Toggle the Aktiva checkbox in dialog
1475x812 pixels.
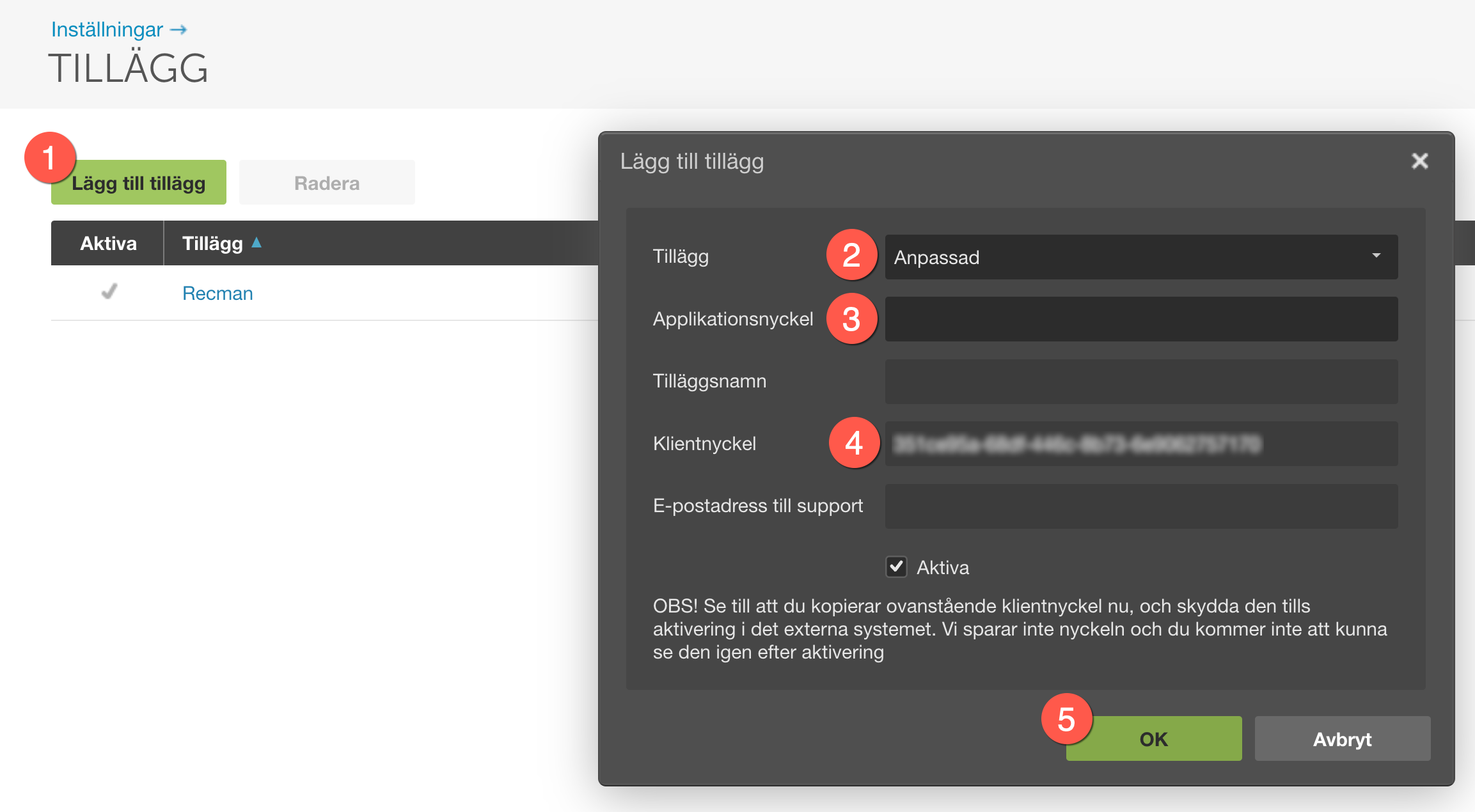click(x=896, y=566)
